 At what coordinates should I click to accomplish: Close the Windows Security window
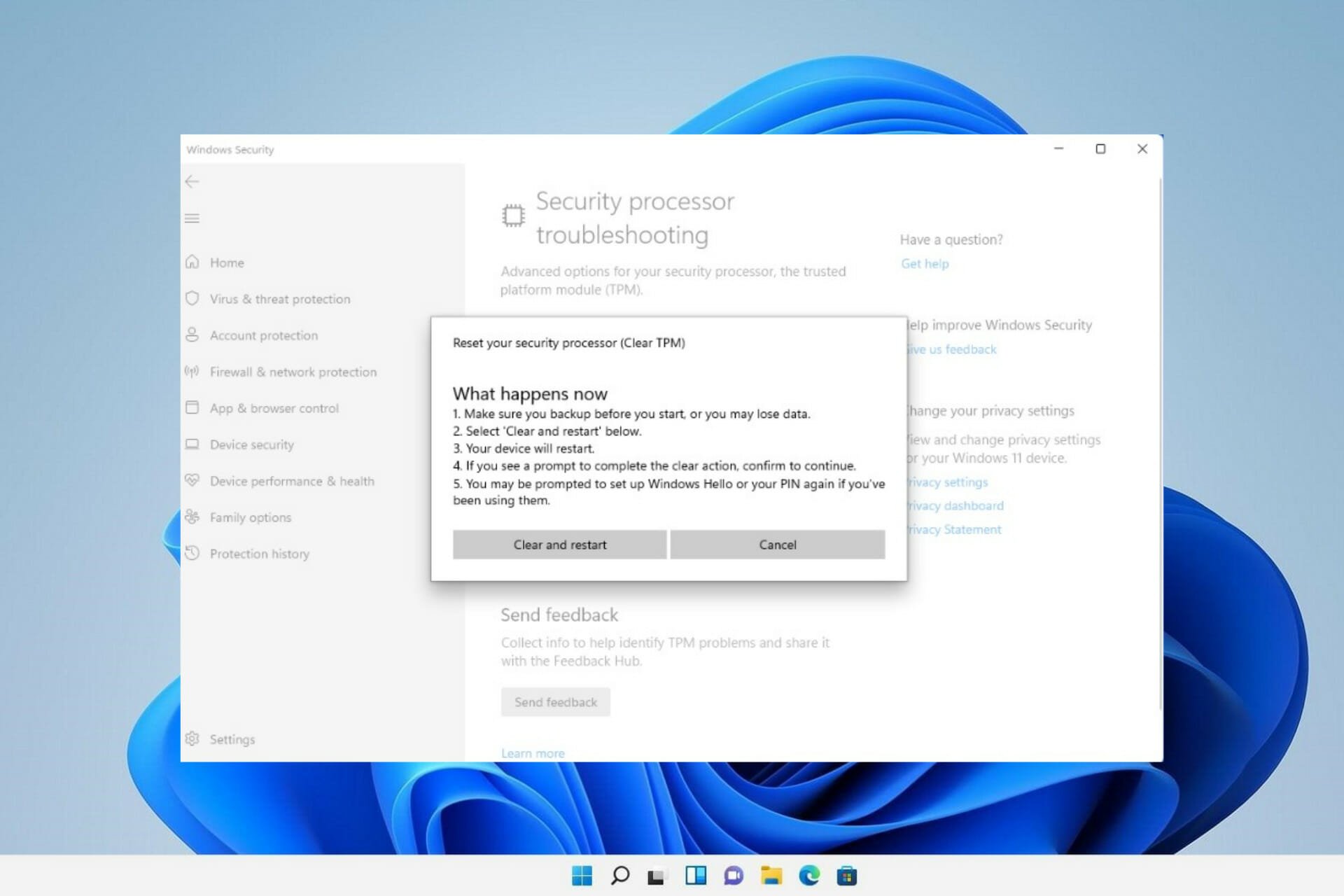1142,148
